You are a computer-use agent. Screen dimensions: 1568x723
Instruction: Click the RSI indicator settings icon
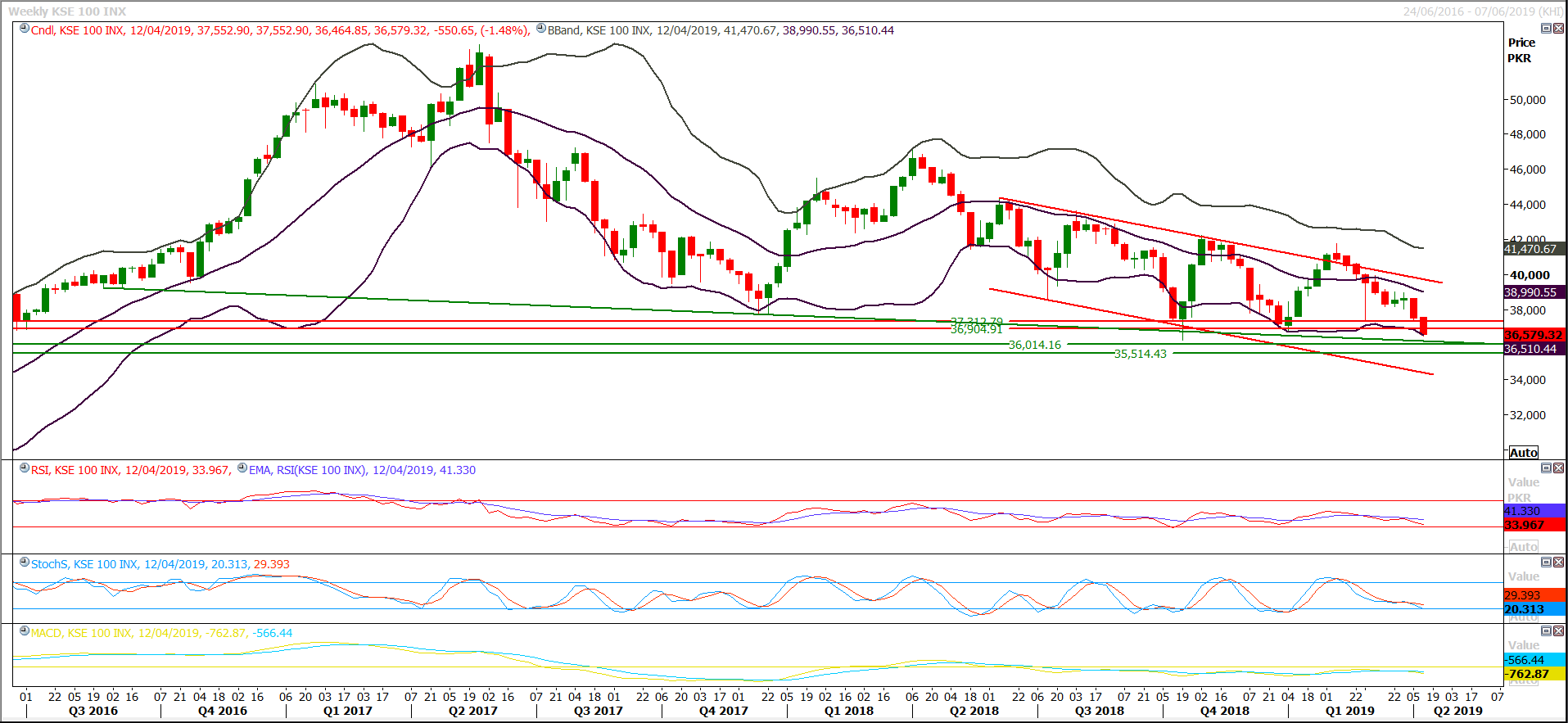[x=25, y=468]
